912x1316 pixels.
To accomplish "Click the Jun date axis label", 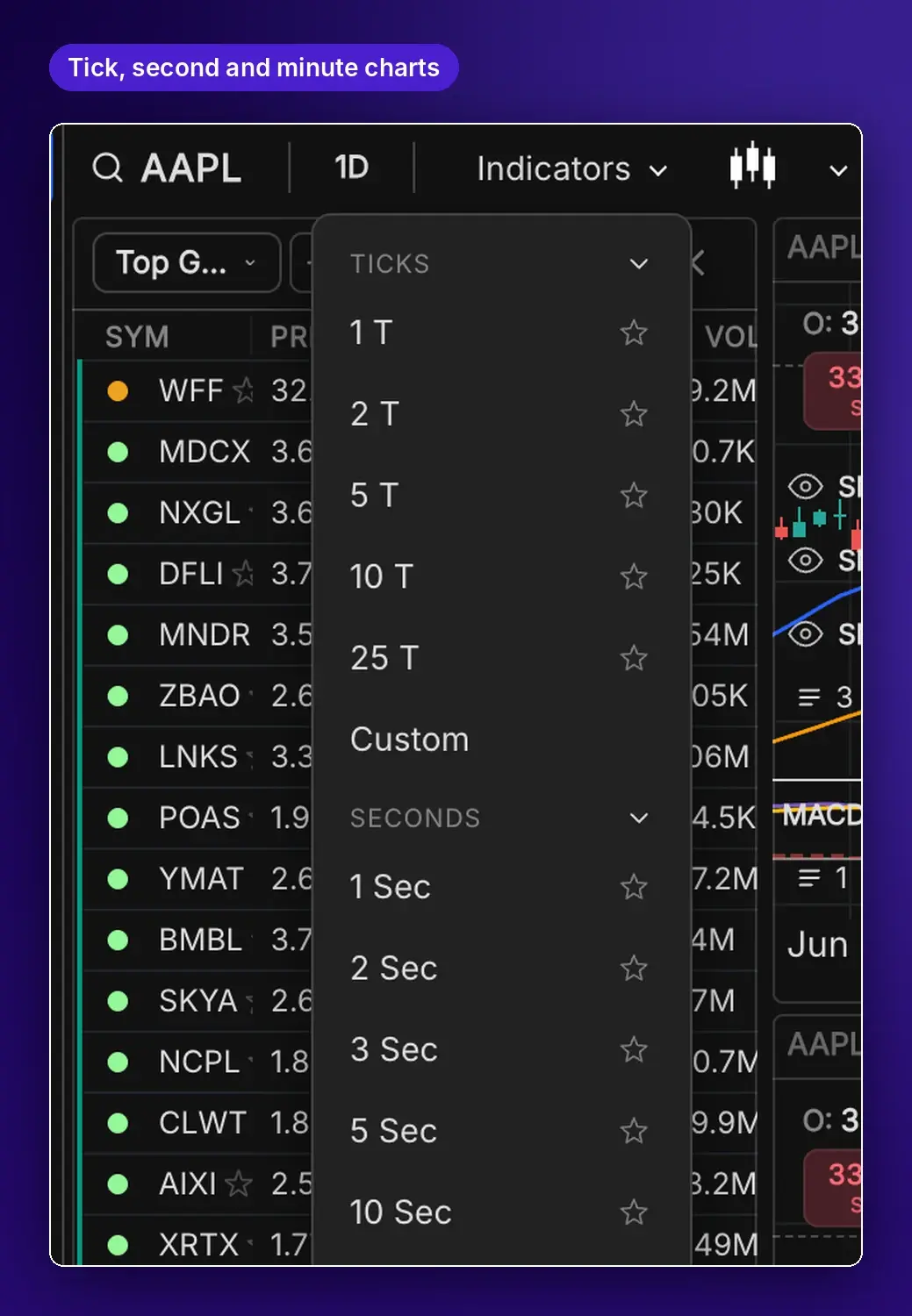I will 817,945.
